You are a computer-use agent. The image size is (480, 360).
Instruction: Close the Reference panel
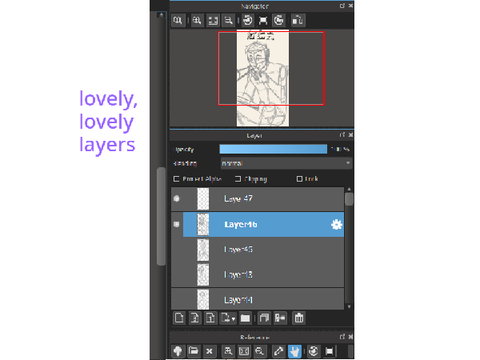(351, 337)
